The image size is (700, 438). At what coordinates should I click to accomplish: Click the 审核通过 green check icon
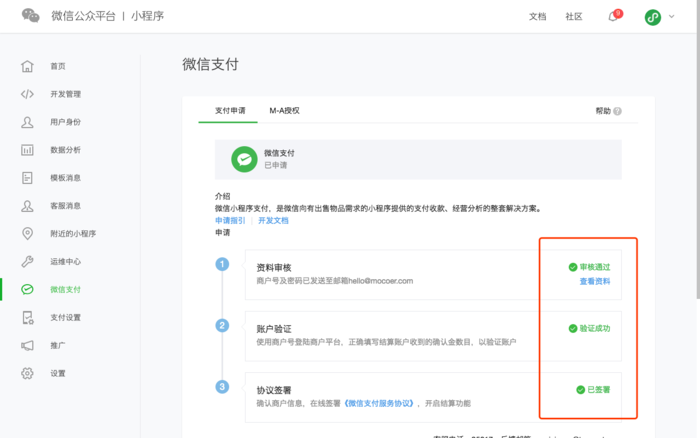coord(573,267)
